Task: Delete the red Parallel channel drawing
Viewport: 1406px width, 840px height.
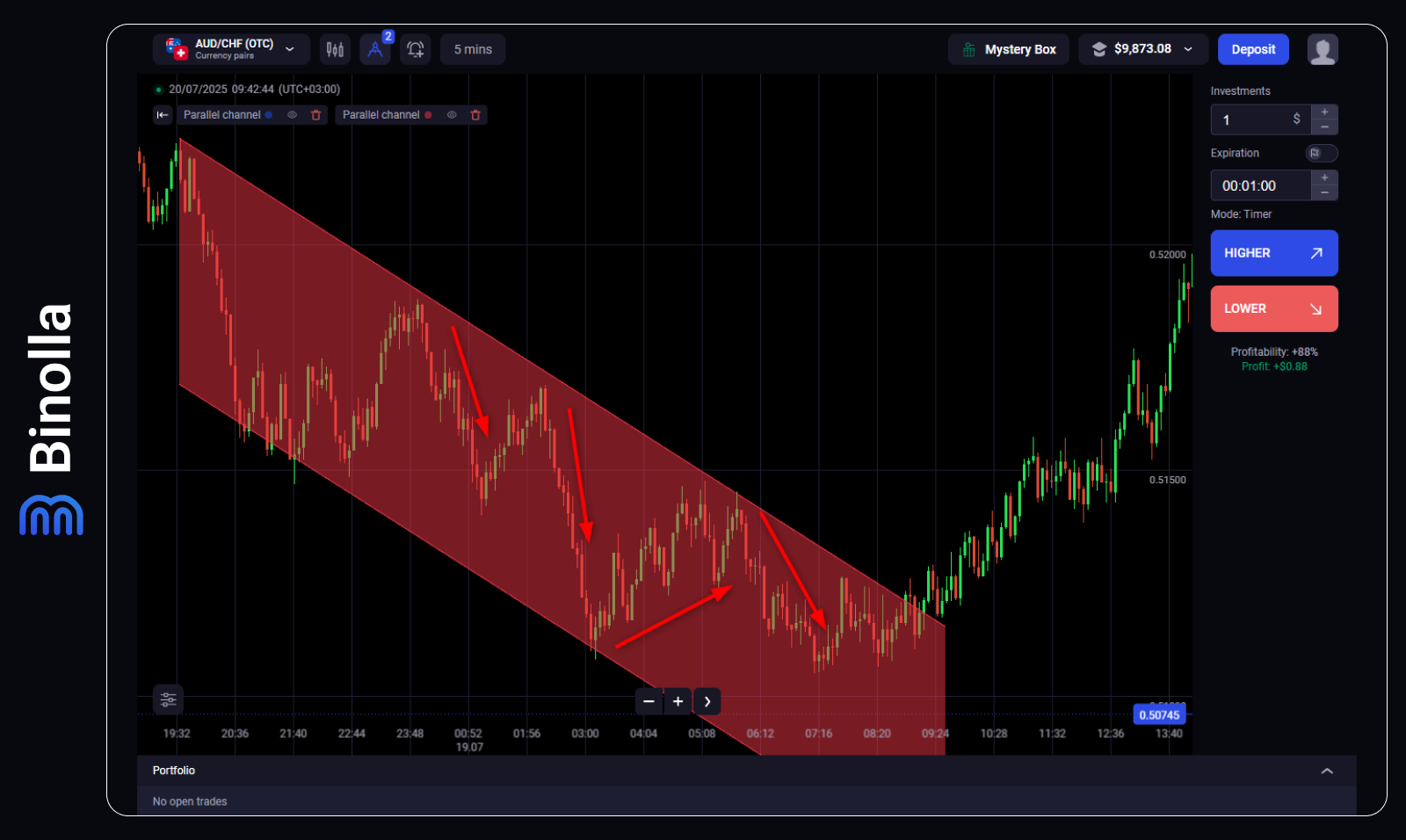Action: [x=475, y=114]
